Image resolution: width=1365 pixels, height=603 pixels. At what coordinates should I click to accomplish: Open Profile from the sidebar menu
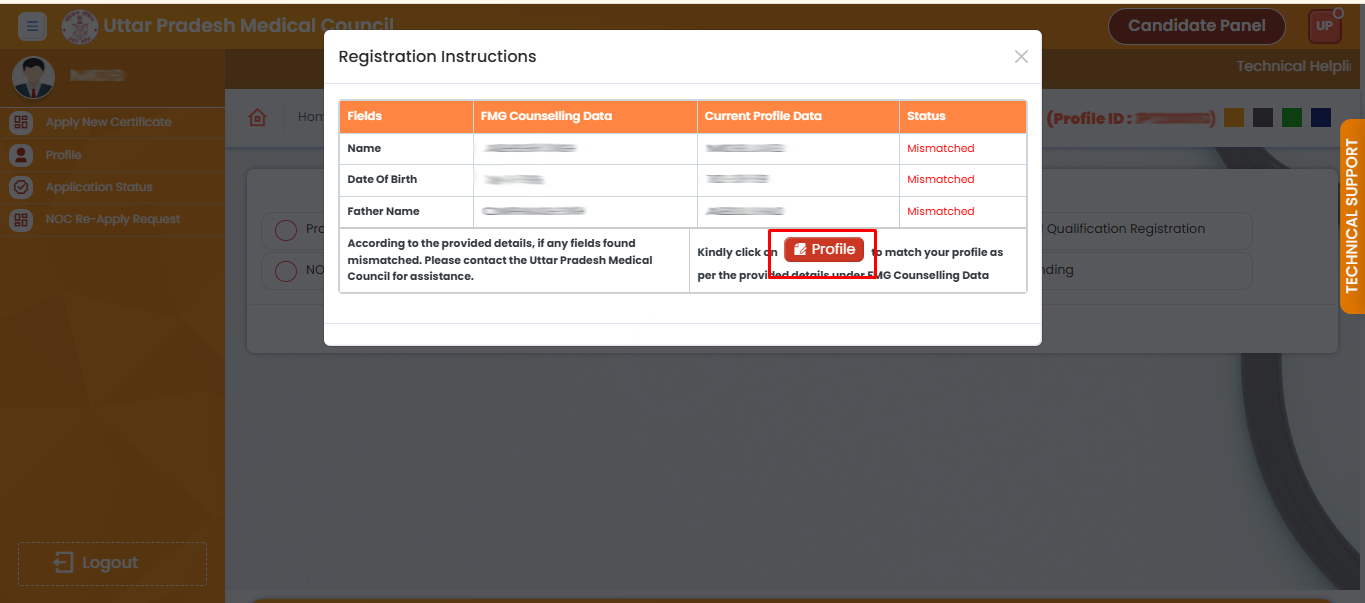click(x=63, y=155)
